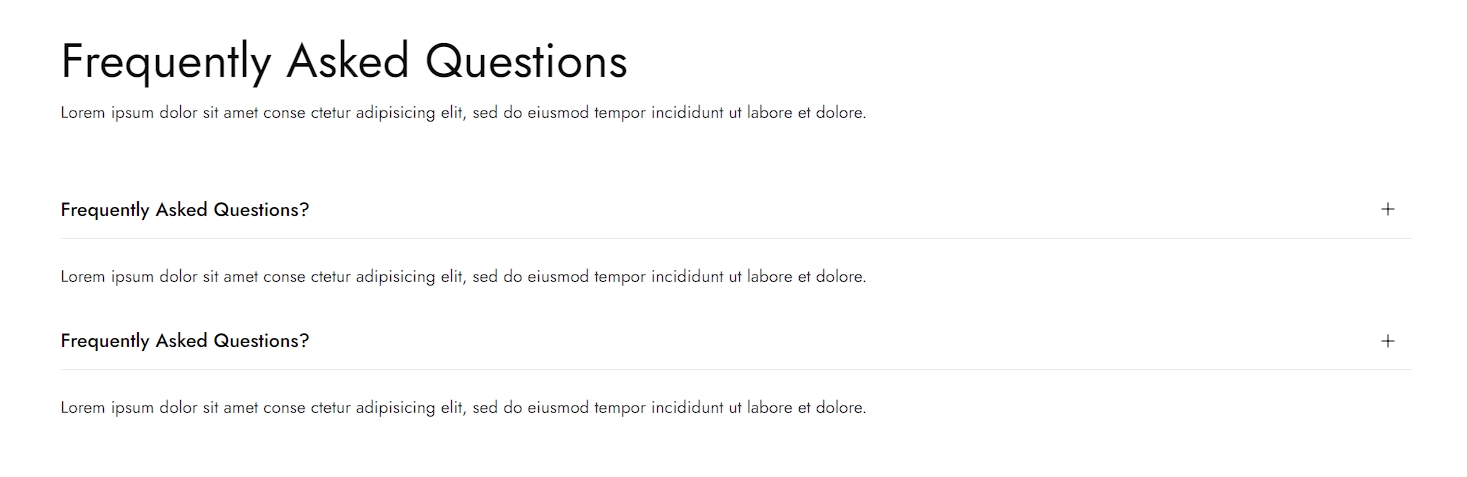Expand the second "Frequently Asked Questions?" accordion title
1467x477 pixels.
[x=185, y=341]
